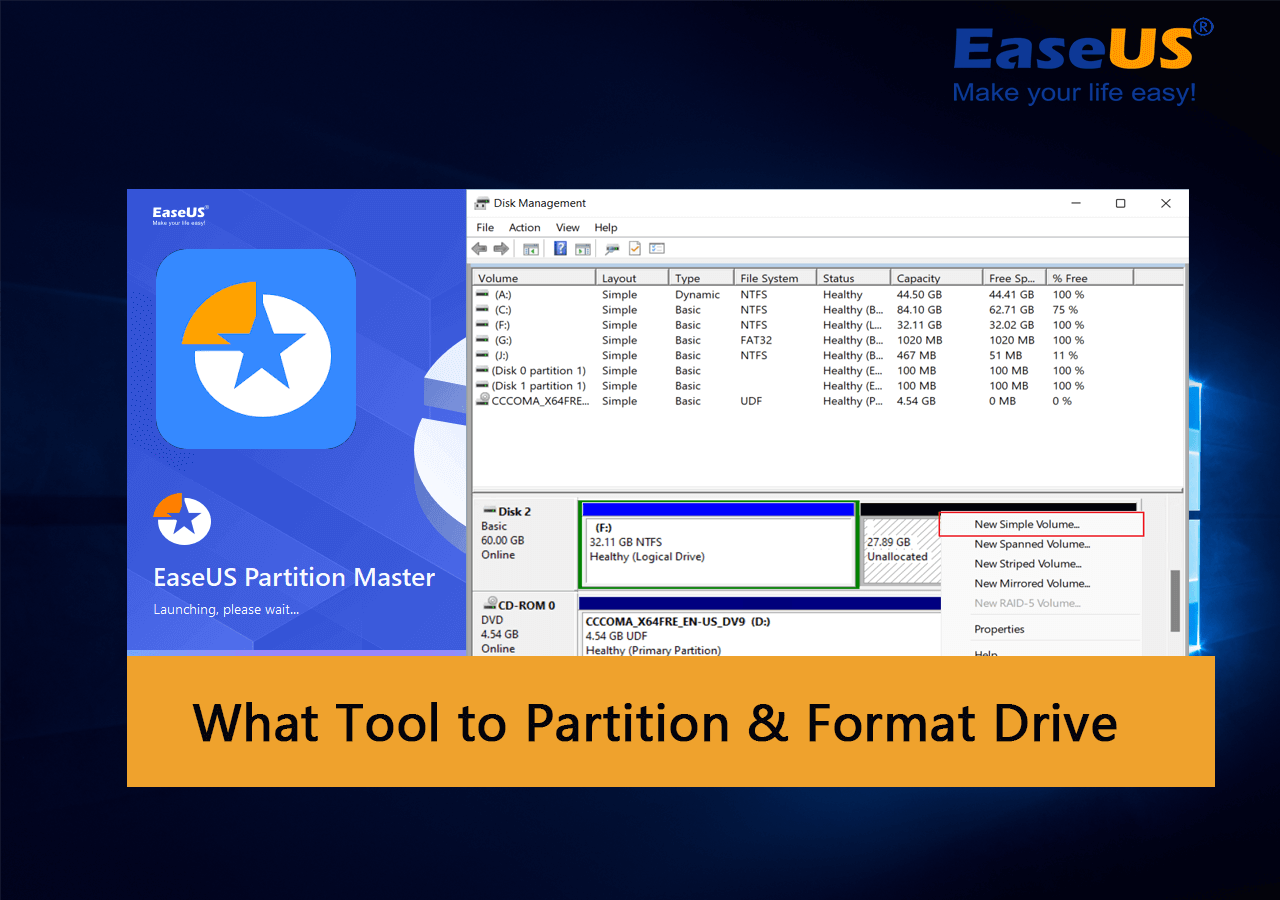Screen dimensions: 1280x900
Task: Click the drive icon next to (A:) volume
Action: (483, 294)
